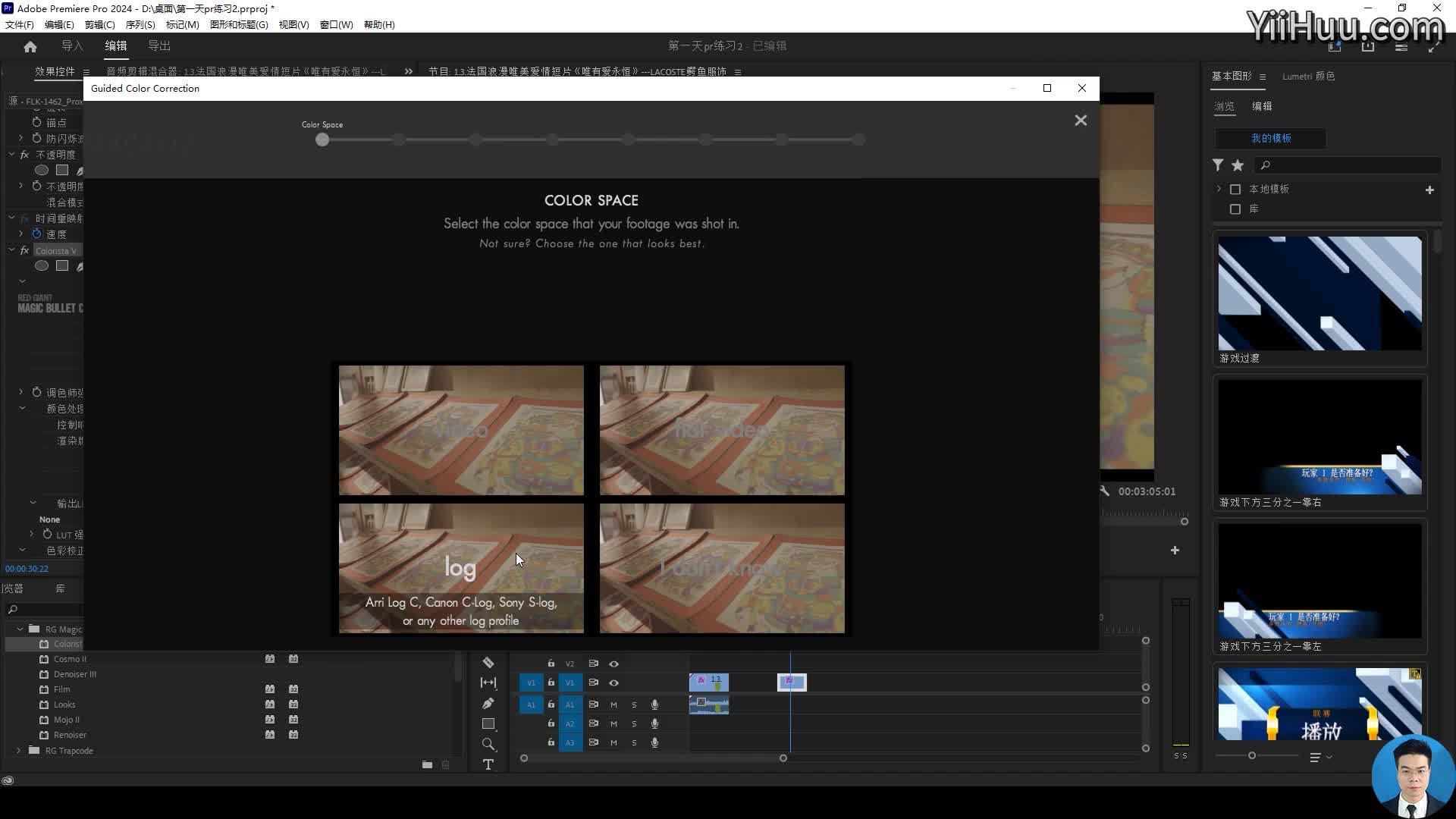Click the ellipse mask icon under Colorista V
The width and height of the screenshot is (1456, 819).
tap(42, 266)
